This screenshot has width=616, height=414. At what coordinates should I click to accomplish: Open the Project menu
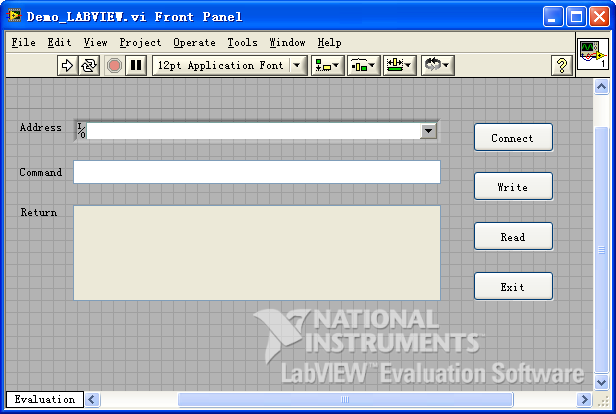coord(140,42)
